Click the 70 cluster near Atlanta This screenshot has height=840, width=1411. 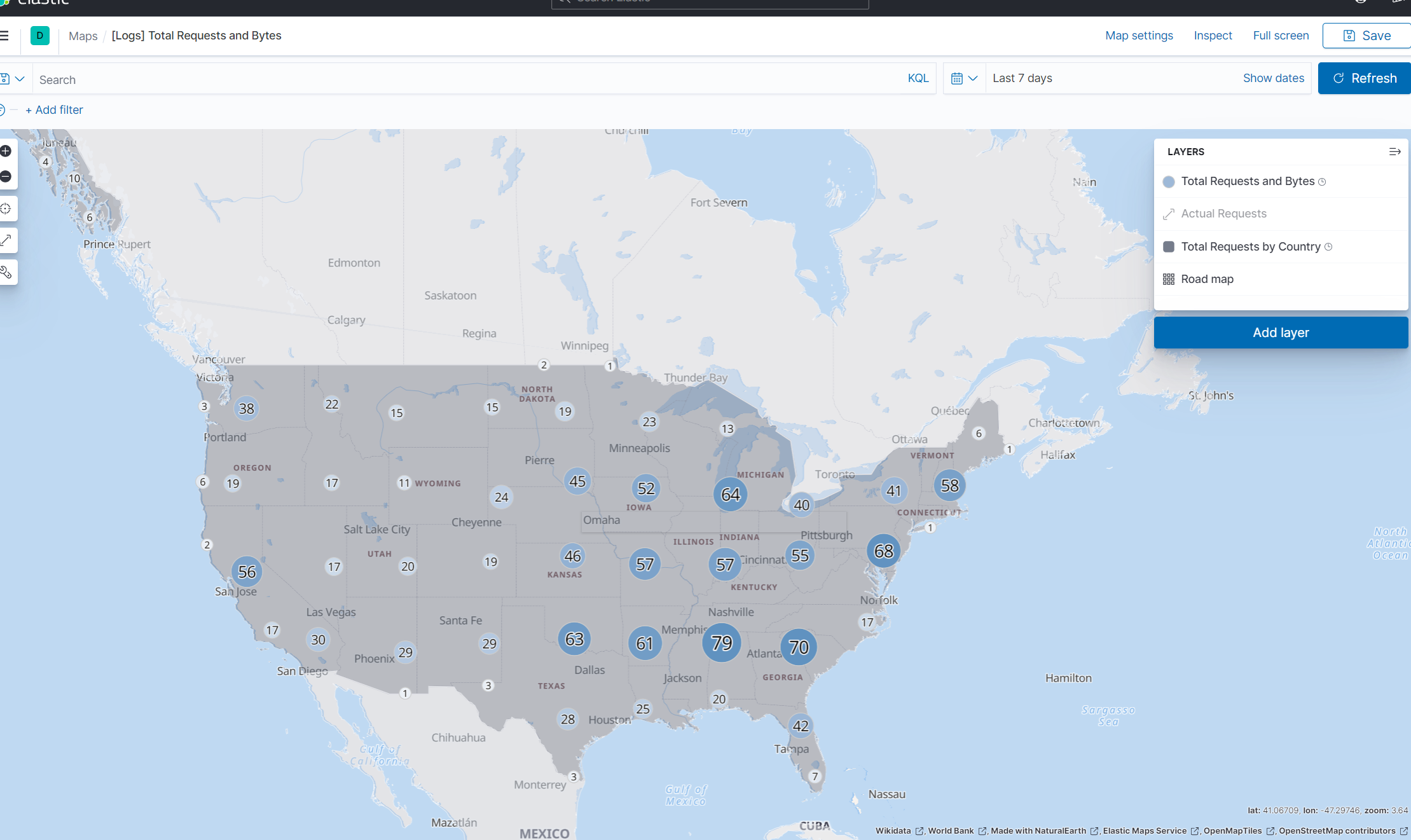799,647
